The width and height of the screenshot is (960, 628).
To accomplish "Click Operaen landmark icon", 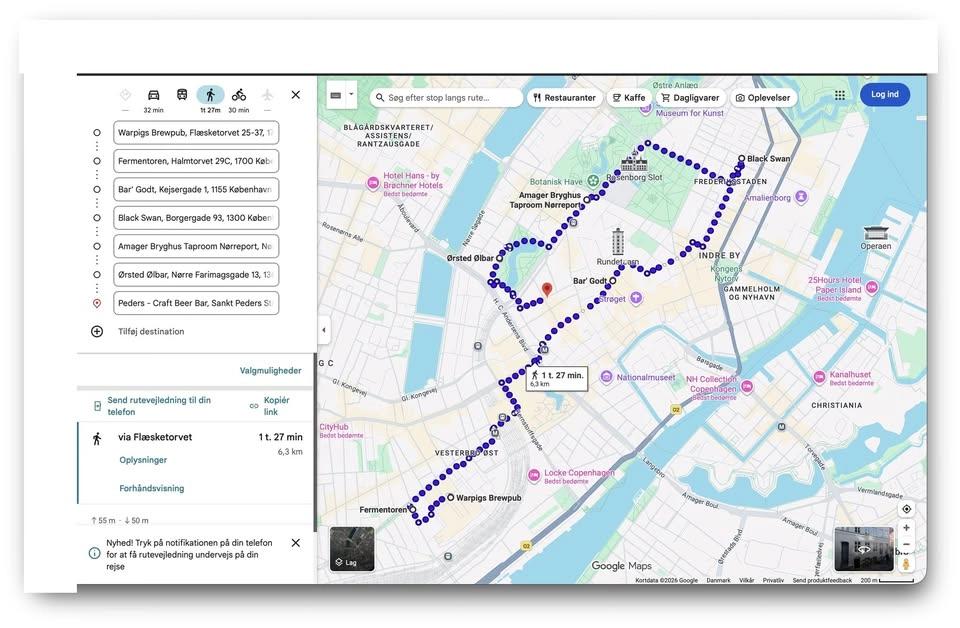I will [876, 233].
